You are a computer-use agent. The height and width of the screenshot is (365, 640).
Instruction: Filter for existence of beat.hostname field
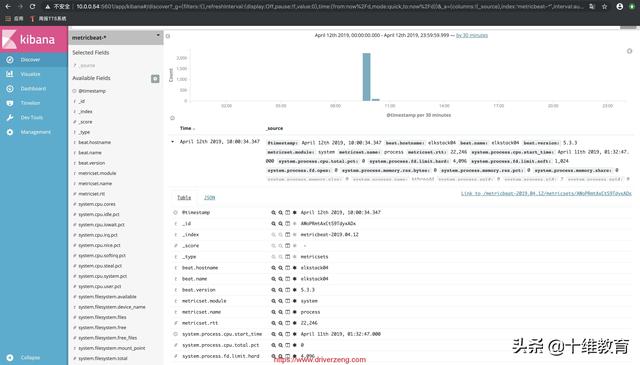[x=295, y=268]
